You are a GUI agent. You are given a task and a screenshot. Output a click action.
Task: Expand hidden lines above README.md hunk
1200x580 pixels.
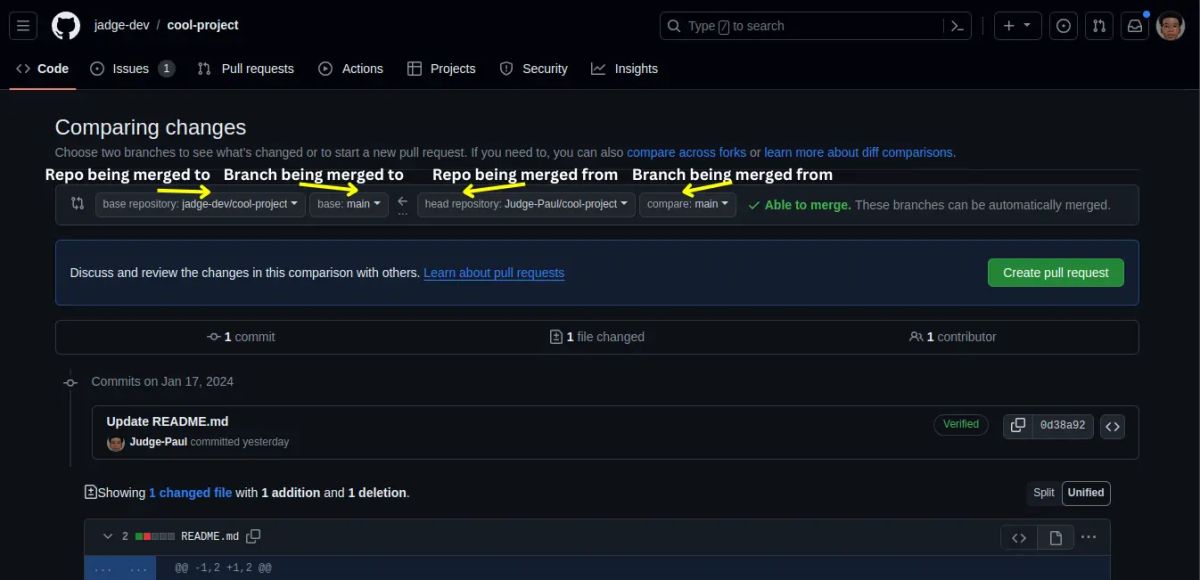pyautogui.click(x=120, y=568)
